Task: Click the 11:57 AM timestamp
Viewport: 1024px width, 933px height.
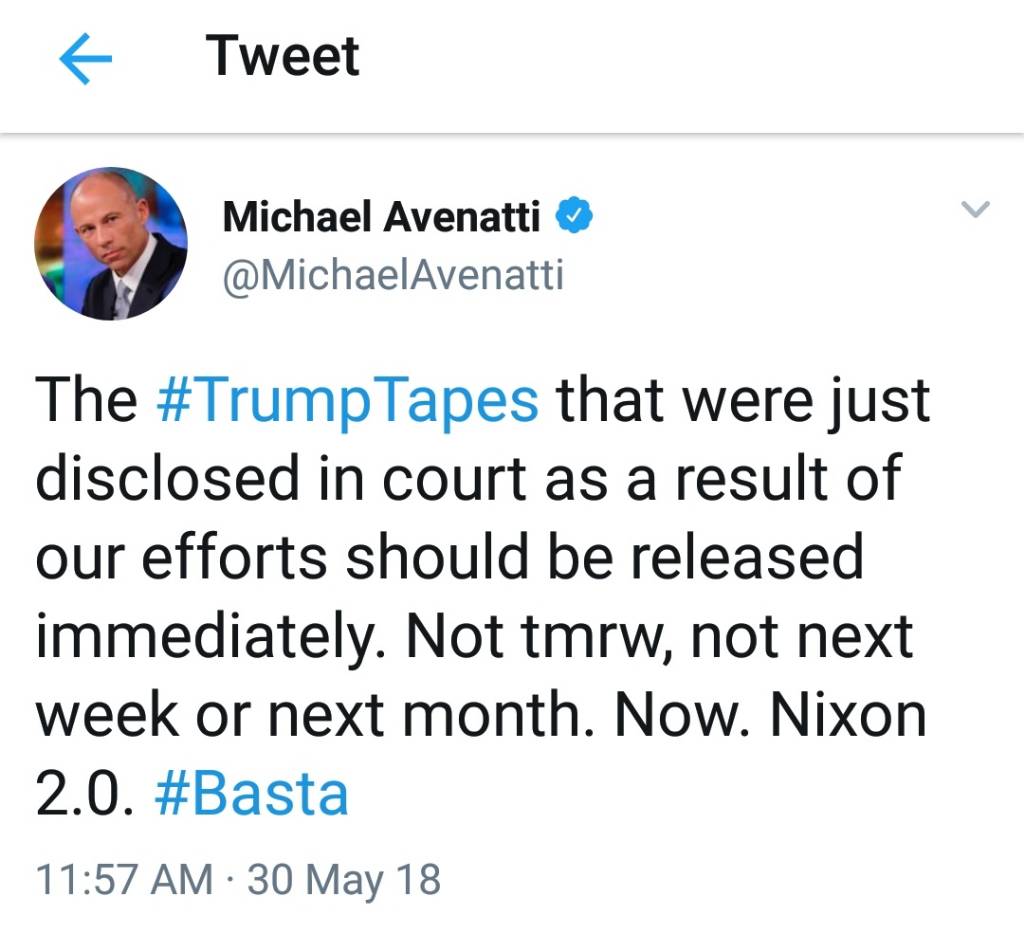Action: 125,879
